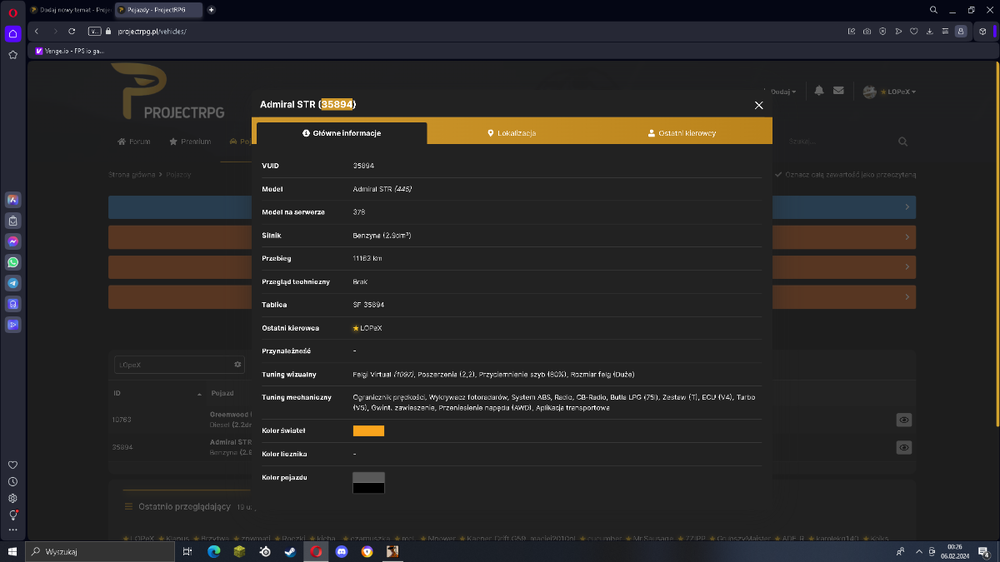Toggle visibility eye for vehicle 35894

(x=904, y=447)
